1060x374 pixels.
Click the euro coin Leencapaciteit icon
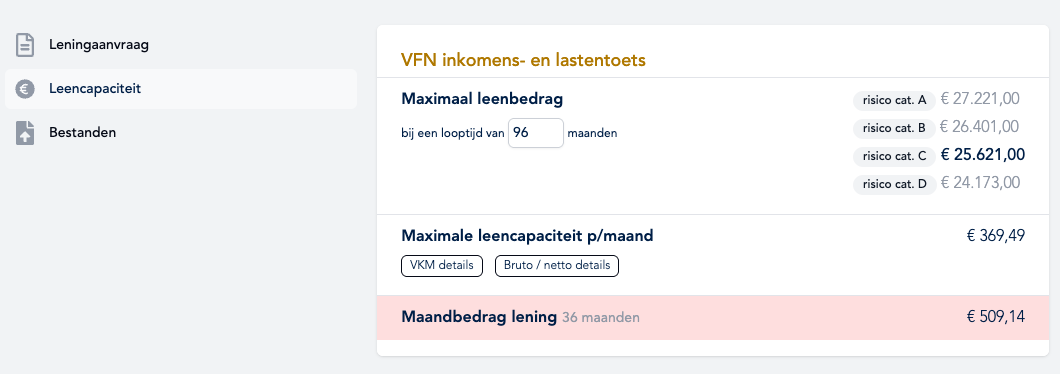(25, 89)
